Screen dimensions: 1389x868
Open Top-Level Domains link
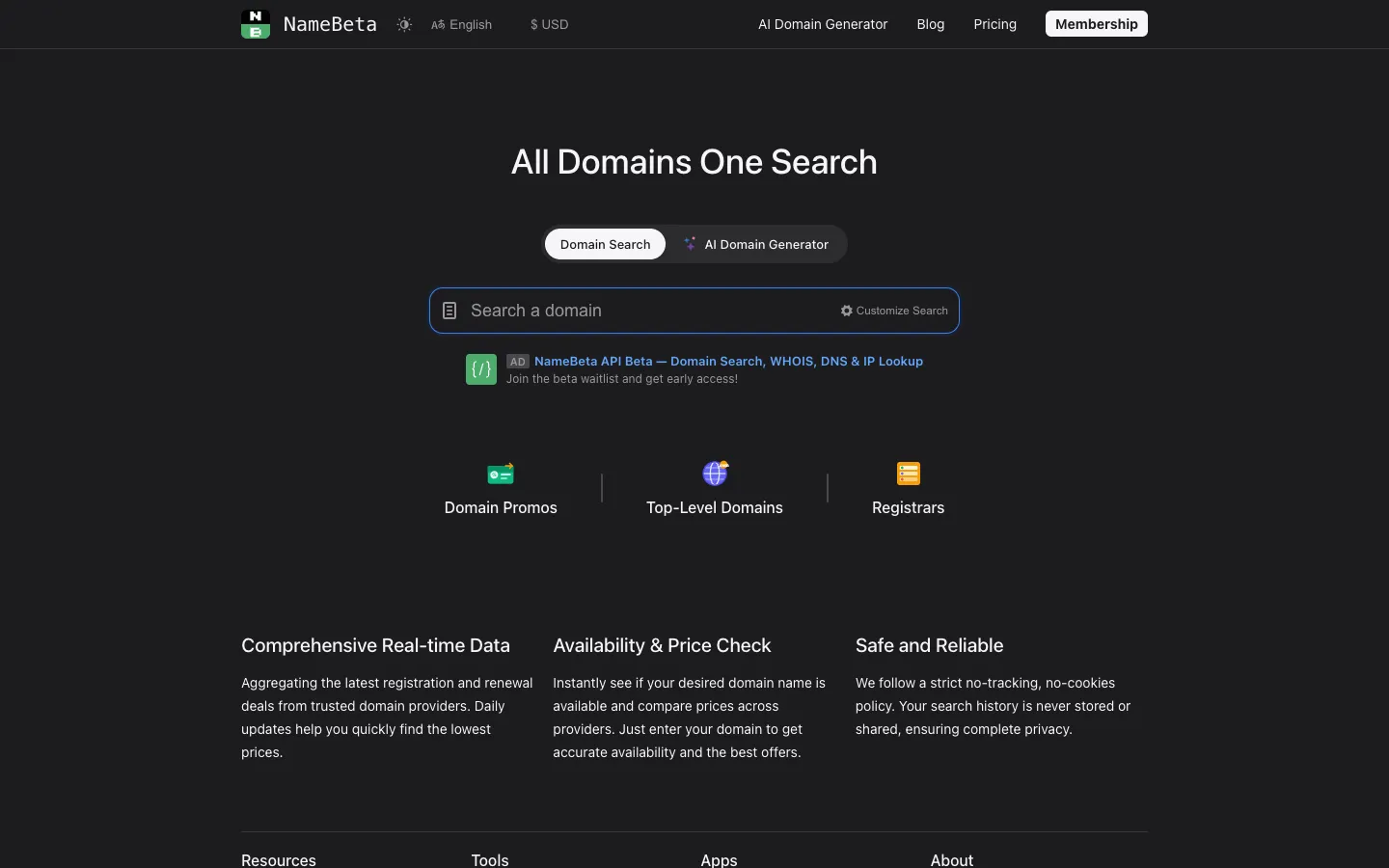click(715, 507)
